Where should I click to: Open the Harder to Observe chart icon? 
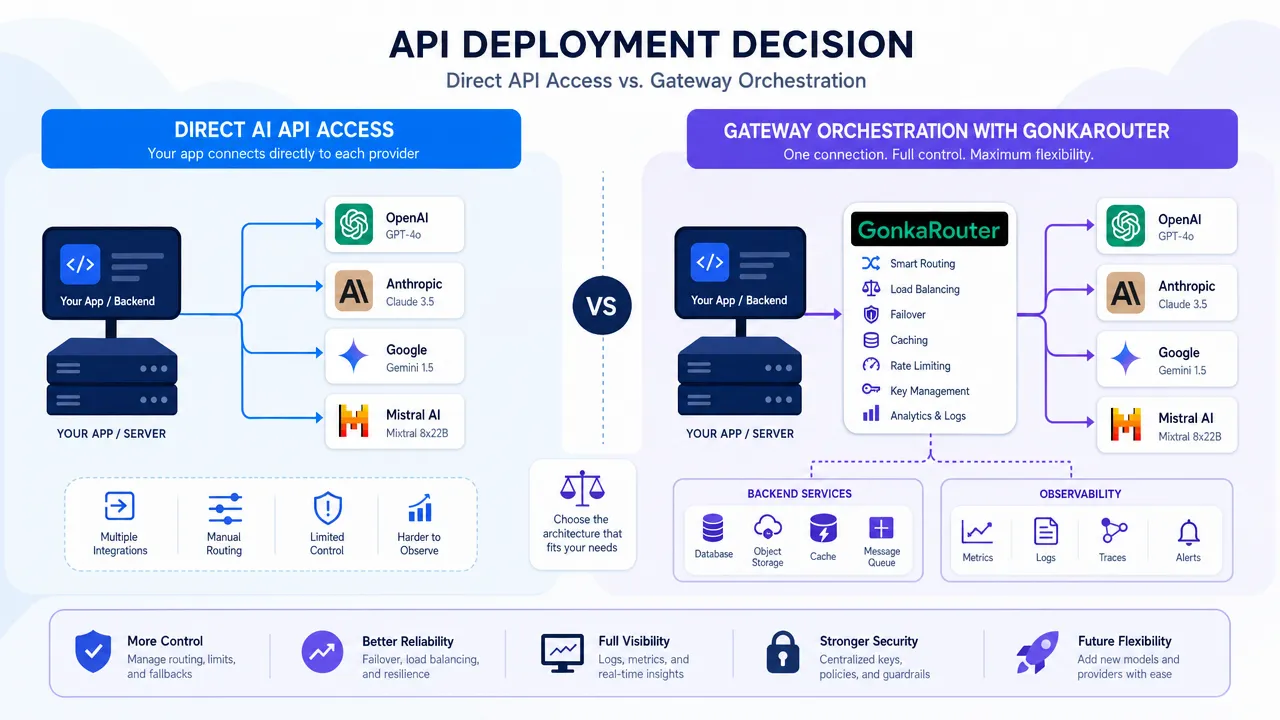(420, 508)
